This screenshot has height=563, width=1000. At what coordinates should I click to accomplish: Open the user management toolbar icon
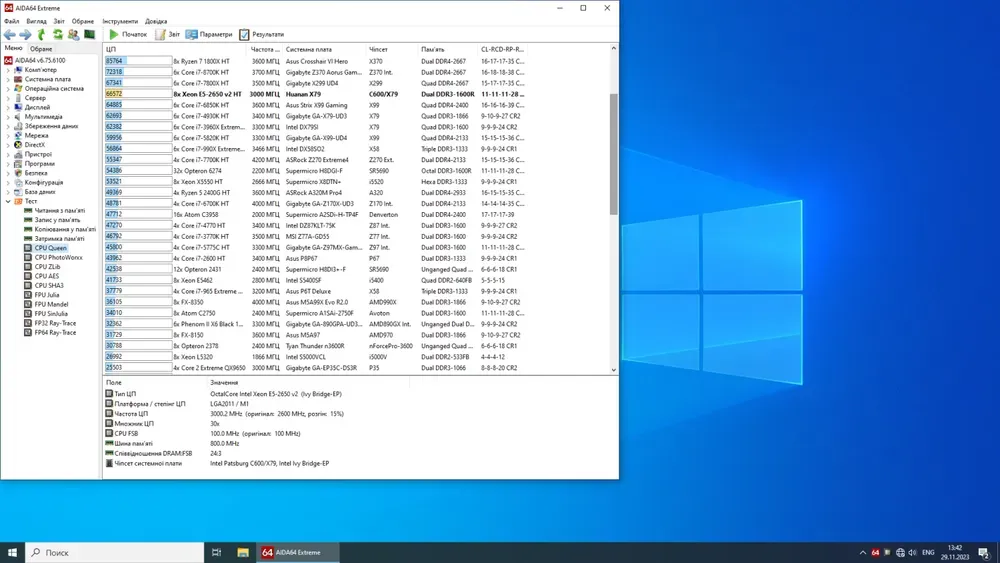(73, 34)
